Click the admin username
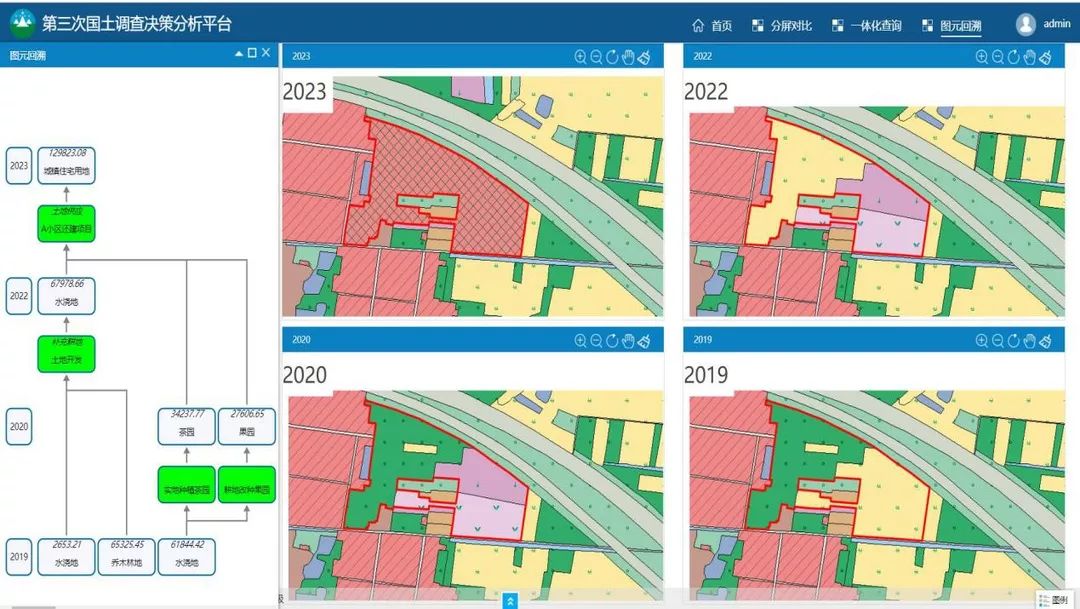1080x609 pixels. pyautogui.click(x=1057, y=23)
